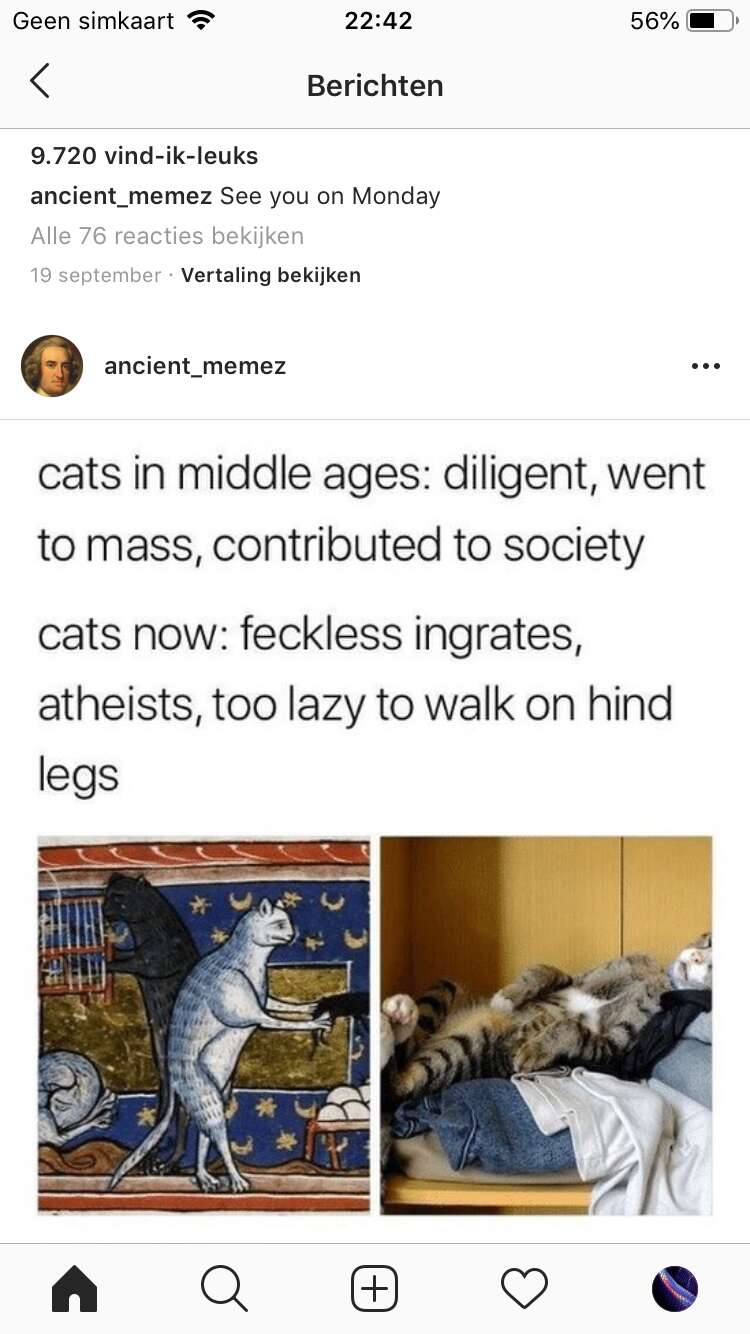Tap the ancient_memez profile picture
The image size is (750, 1334).
pos(52,366)
